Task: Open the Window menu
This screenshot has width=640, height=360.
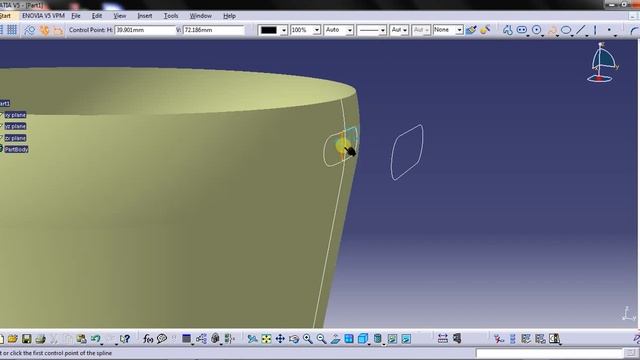Action: click(x=200, y=16)
